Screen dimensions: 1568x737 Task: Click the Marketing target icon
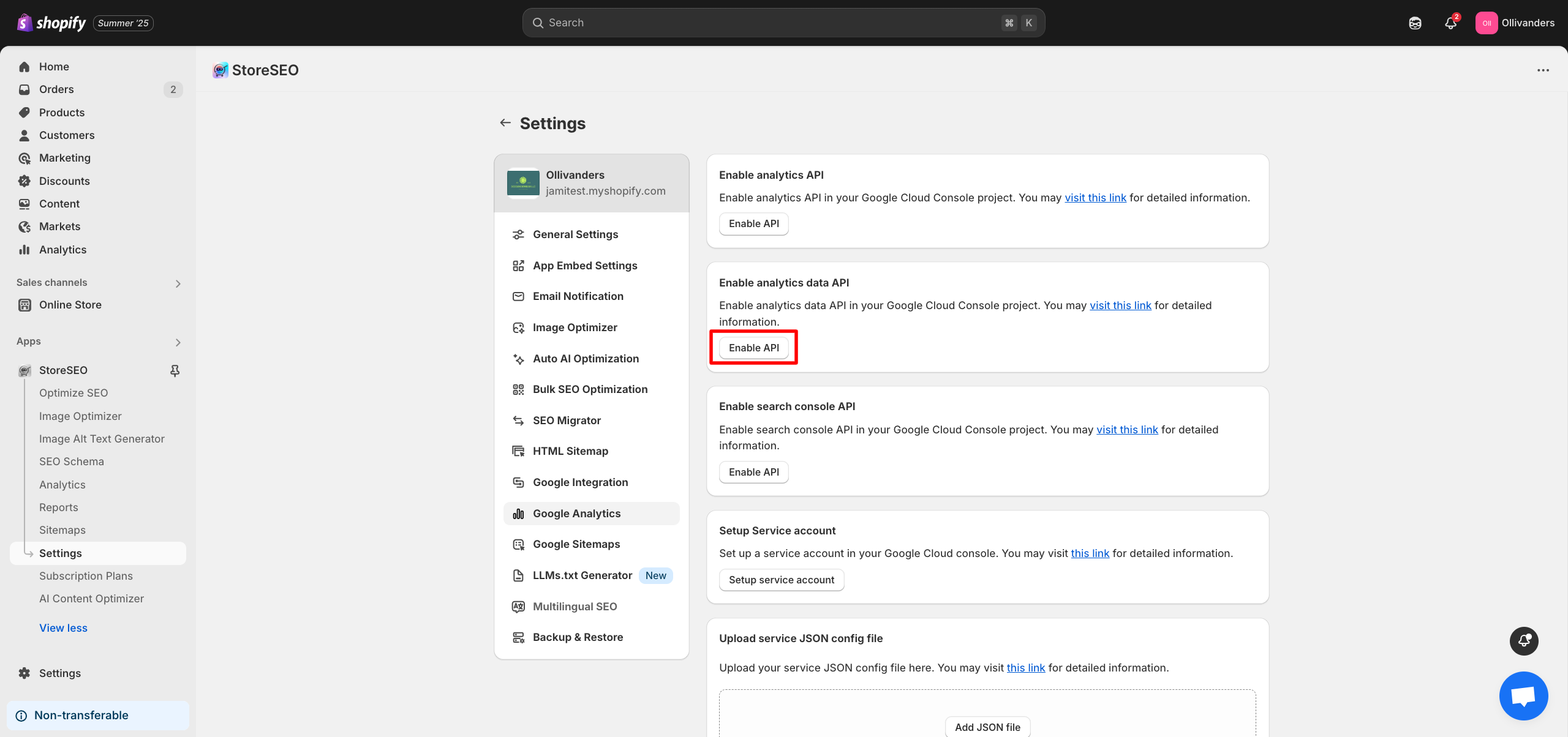click(x=24, y=158)
